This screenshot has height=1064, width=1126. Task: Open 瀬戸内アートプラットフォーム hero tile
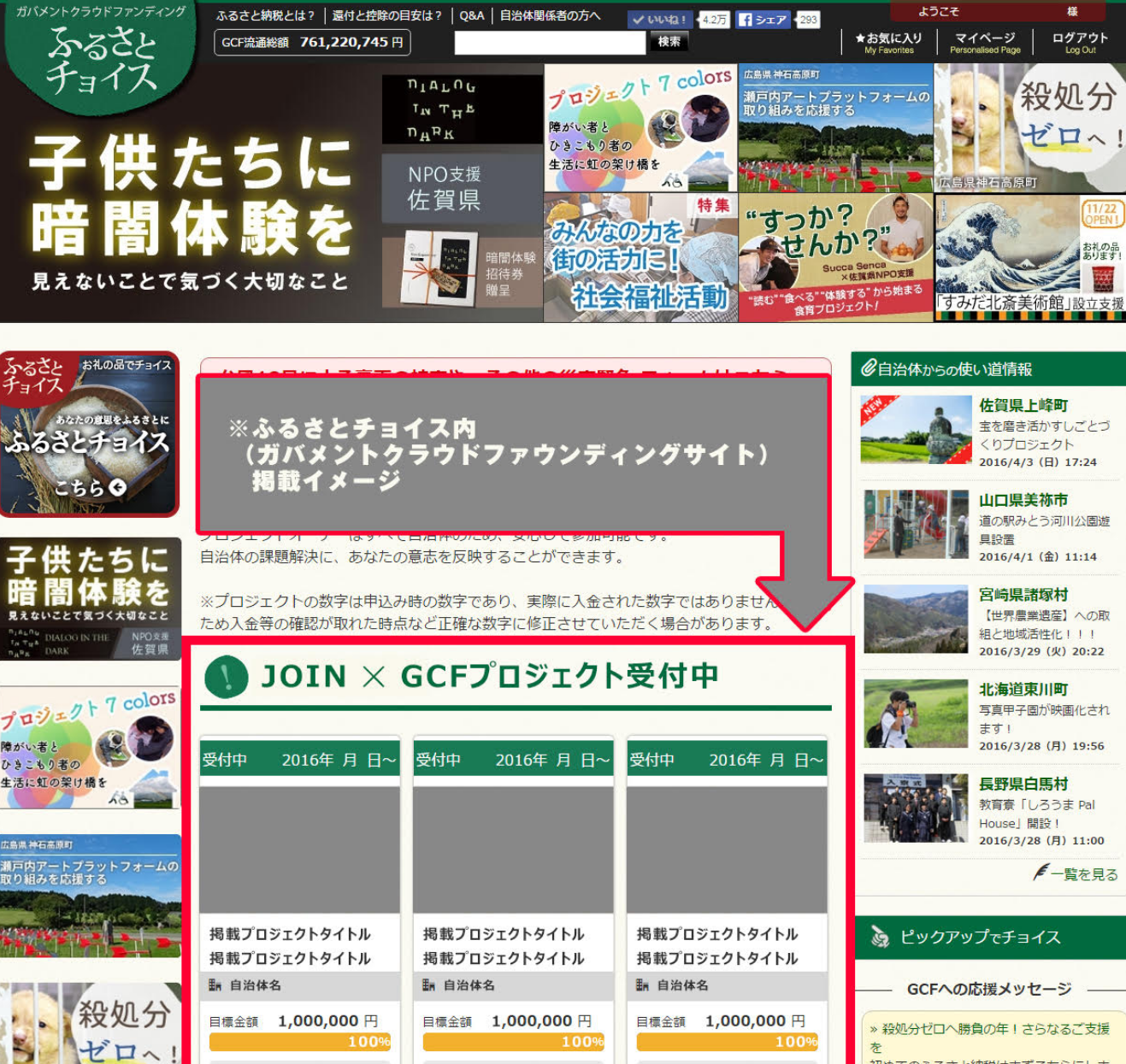(x=835, y=128)
